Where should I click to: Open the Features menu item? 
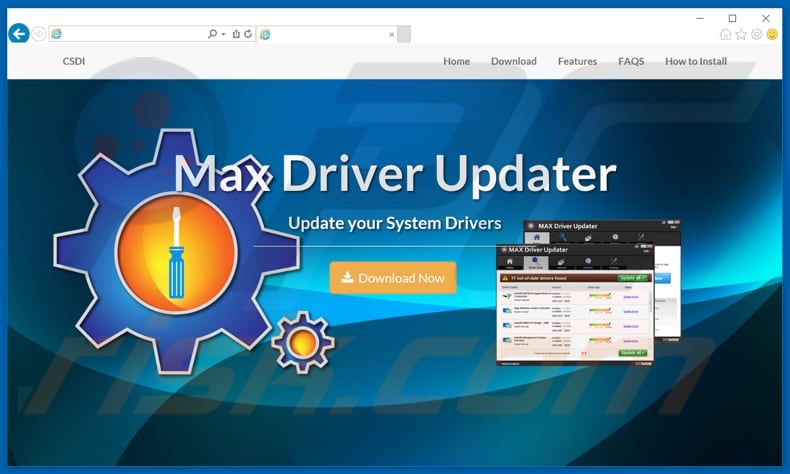(x=577, y=61)
